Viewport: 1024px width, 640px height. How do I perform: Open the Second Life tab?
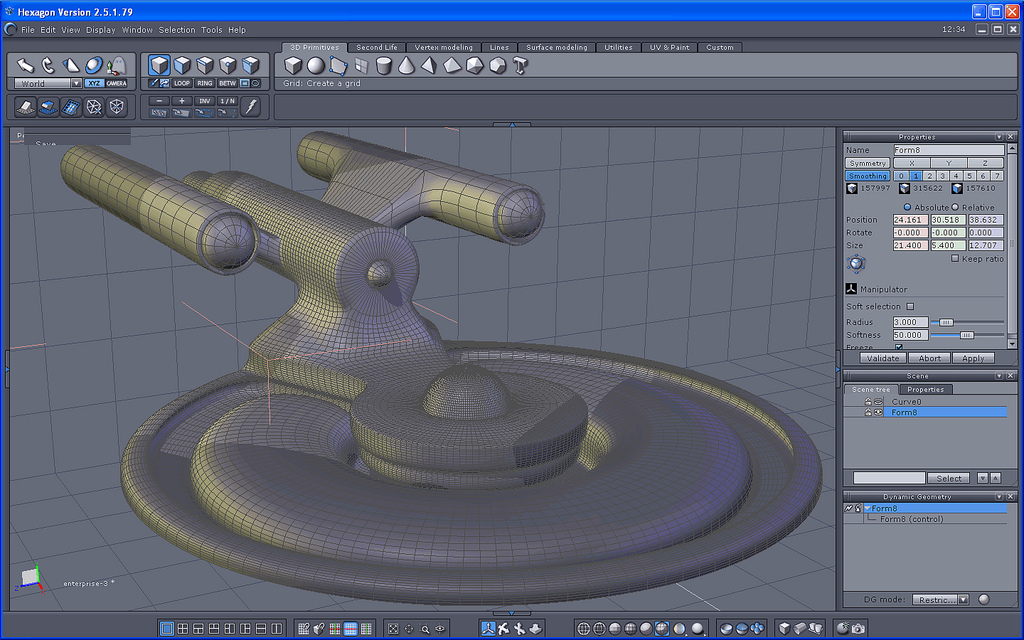(x=376, y=47)
